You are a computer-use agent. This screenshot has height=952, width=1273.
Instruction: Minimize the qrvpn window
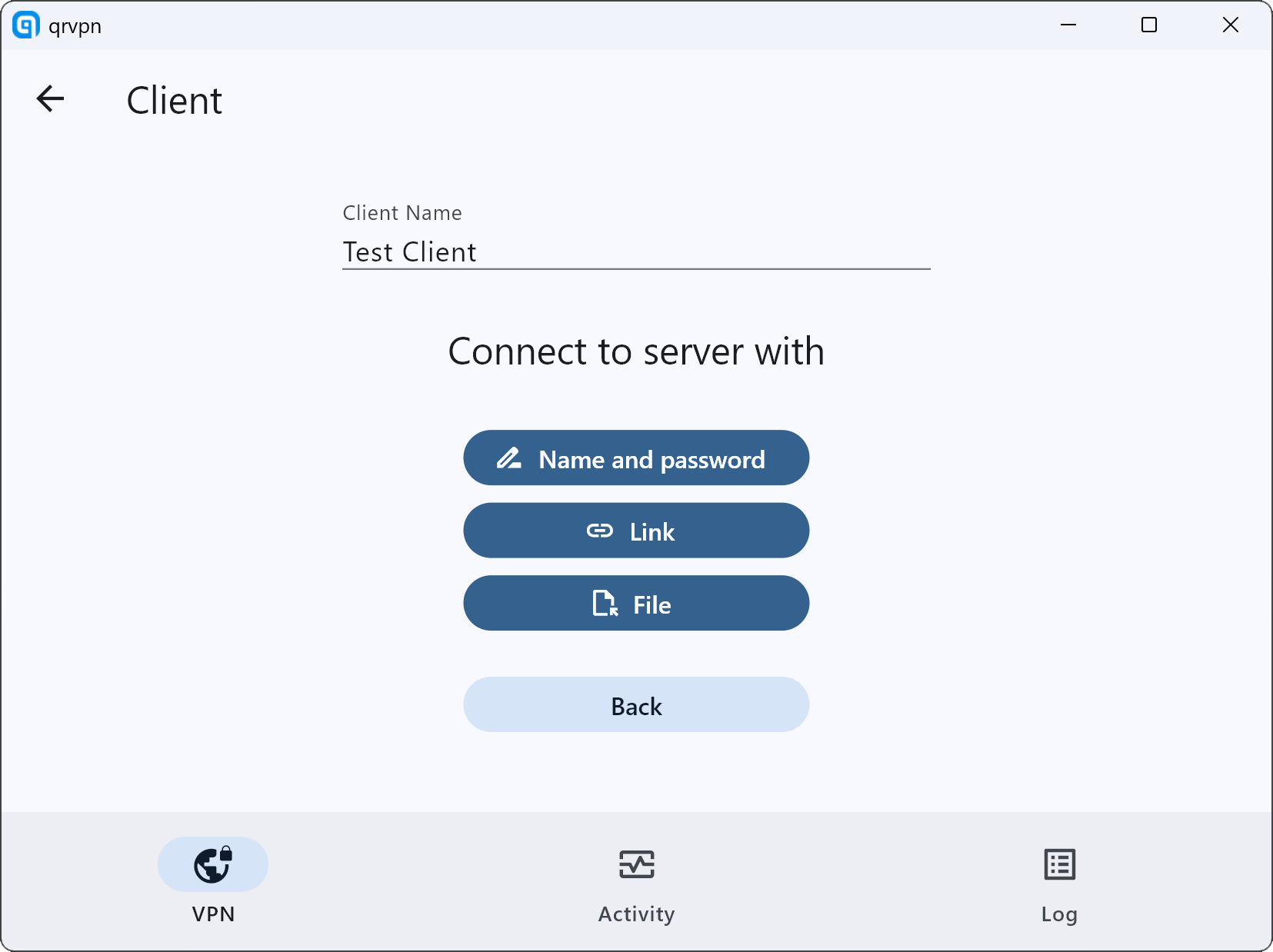[1068, 25]
